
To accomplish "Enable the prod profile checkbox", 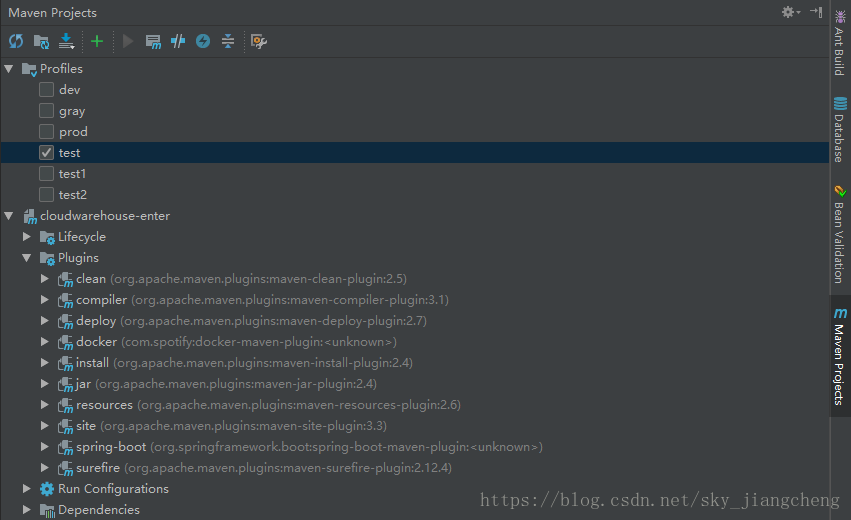I will pos(47,132).
